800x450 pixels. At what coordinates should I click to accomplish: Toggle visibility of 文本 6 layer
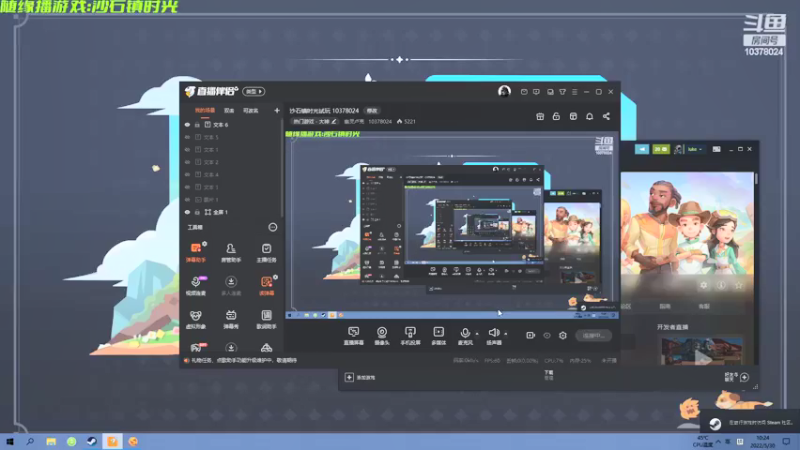point(187,124)
